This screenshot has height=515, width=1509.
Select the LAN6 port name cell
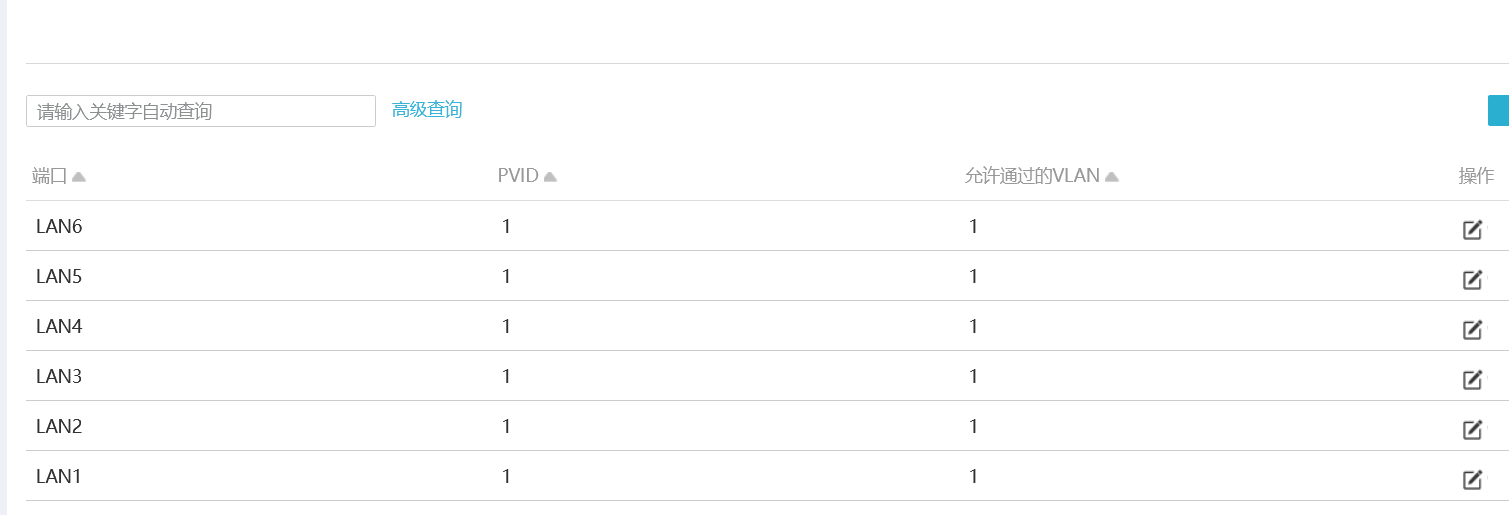point(59,227)
